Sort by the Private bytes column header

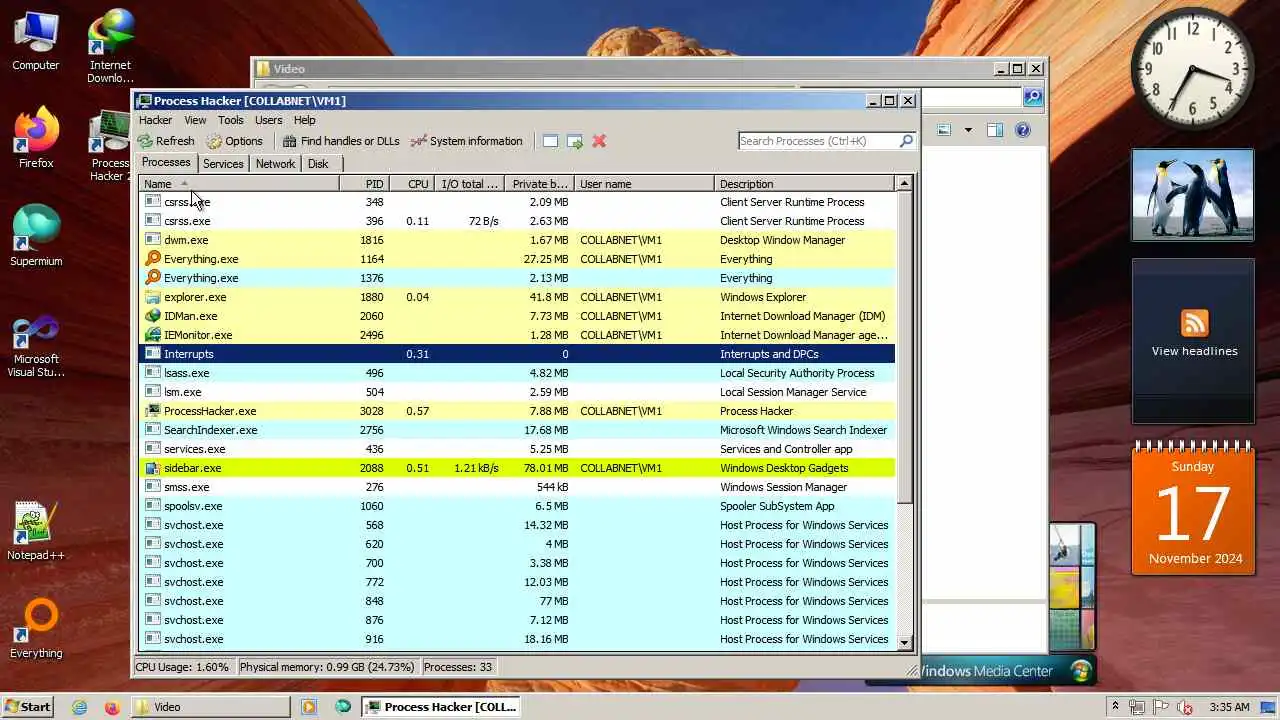[x=539, y=184]
